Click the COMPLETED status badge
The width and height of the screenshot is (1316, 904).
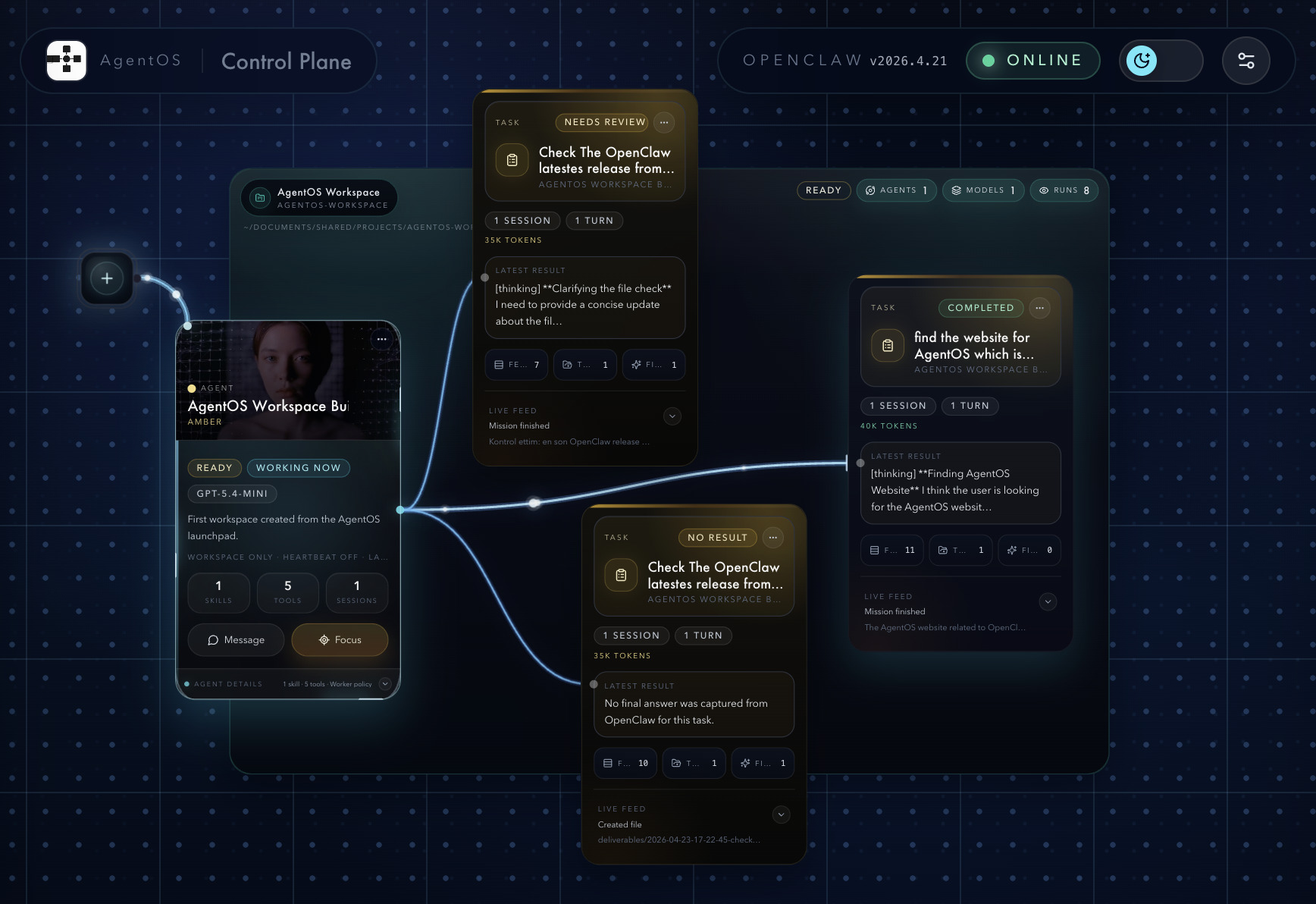coord(981,308)
